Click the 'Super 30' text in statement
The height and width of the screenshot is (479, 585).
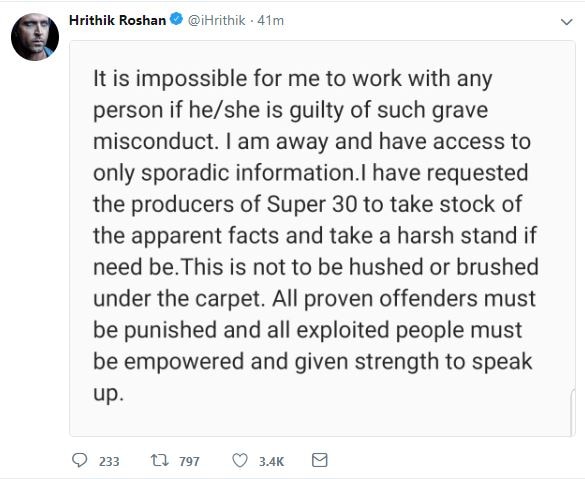coord(312,204)
